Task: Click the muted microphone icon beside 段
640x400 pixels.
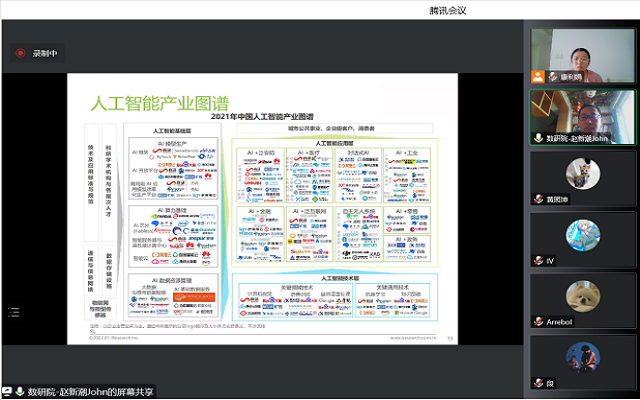Action: [x=538, y=383]
